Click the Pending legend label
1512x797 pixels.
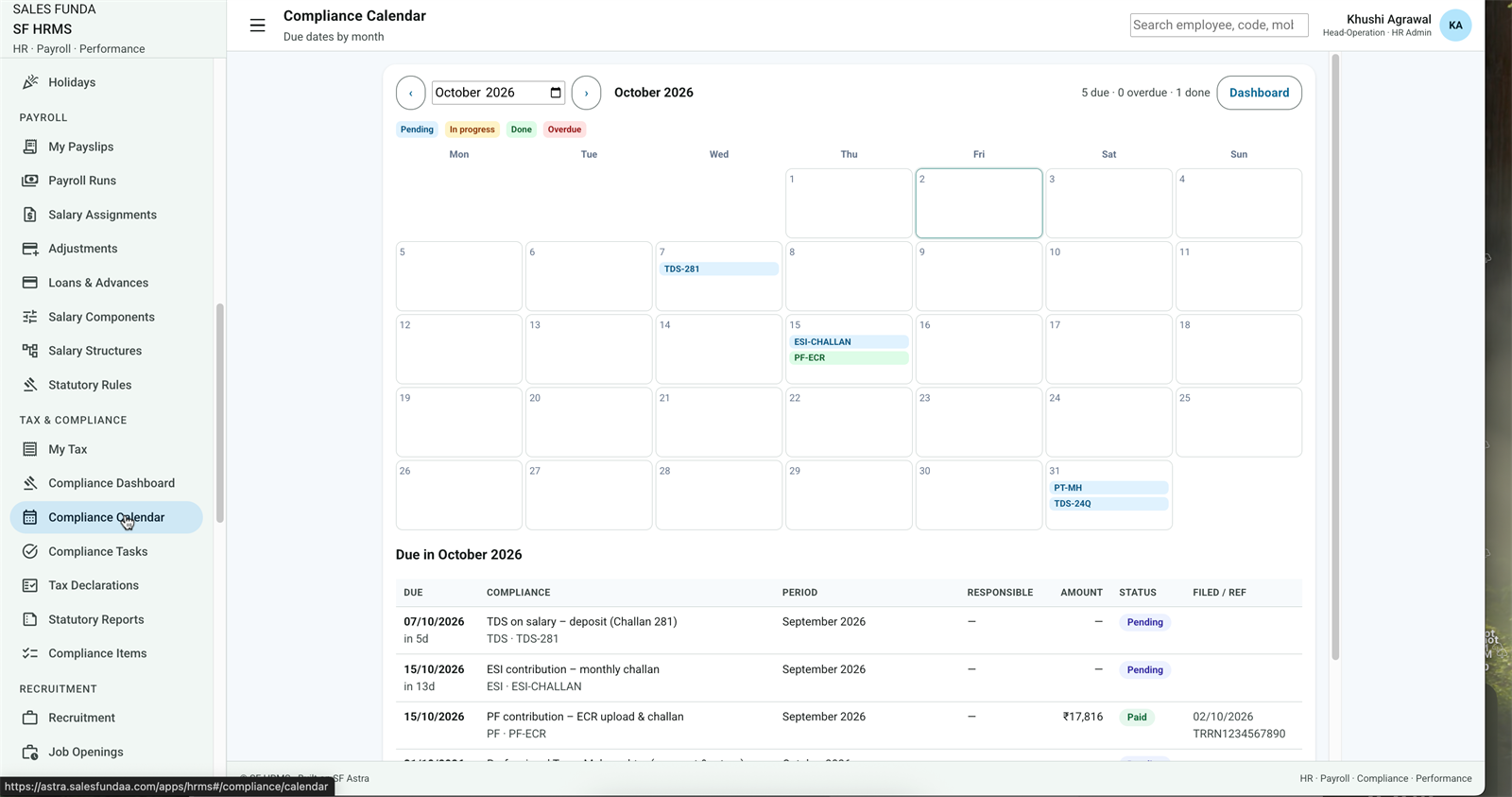pyautogui.click(x=417, y=130)
